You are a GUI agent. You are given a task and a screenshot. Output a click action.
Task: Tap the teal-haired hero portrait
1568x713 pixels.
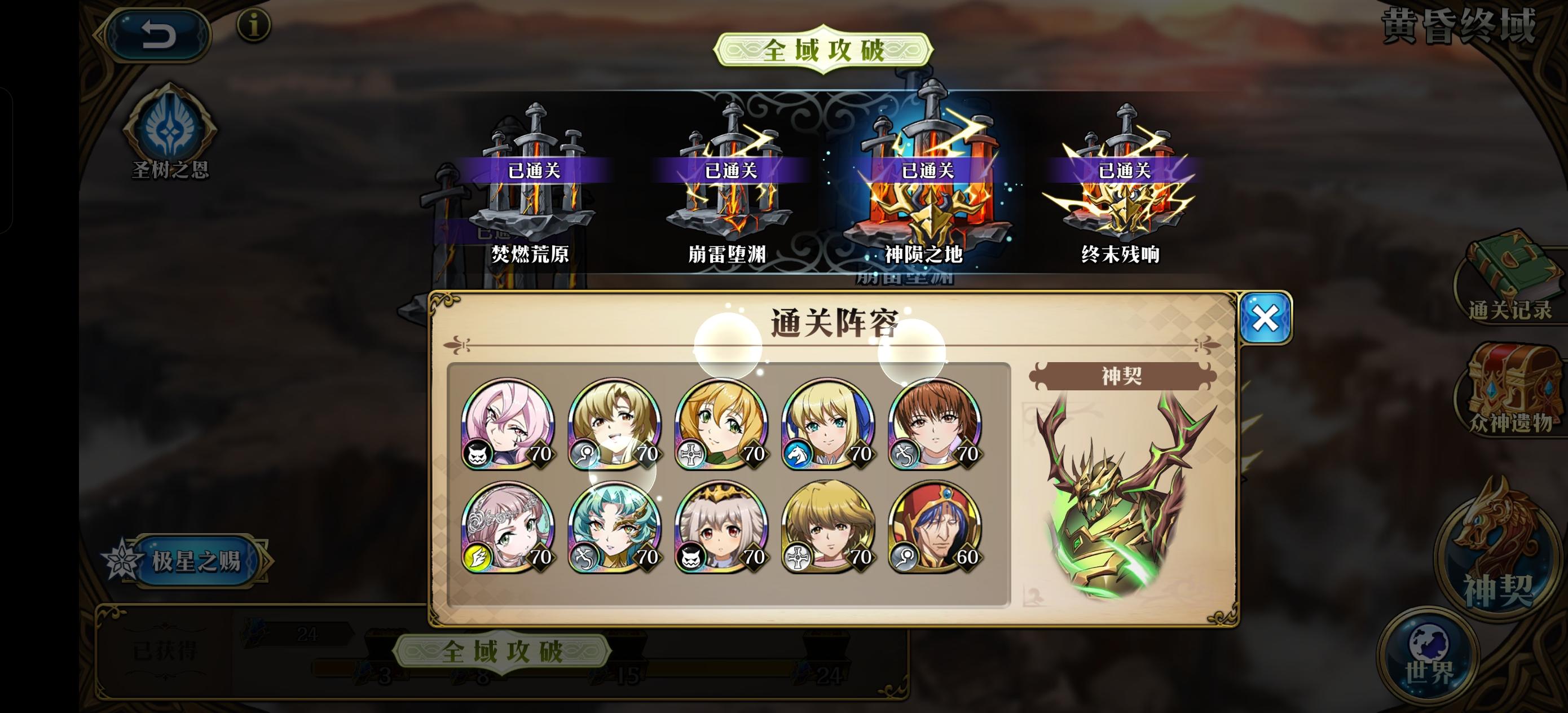(x=615, y=527)
